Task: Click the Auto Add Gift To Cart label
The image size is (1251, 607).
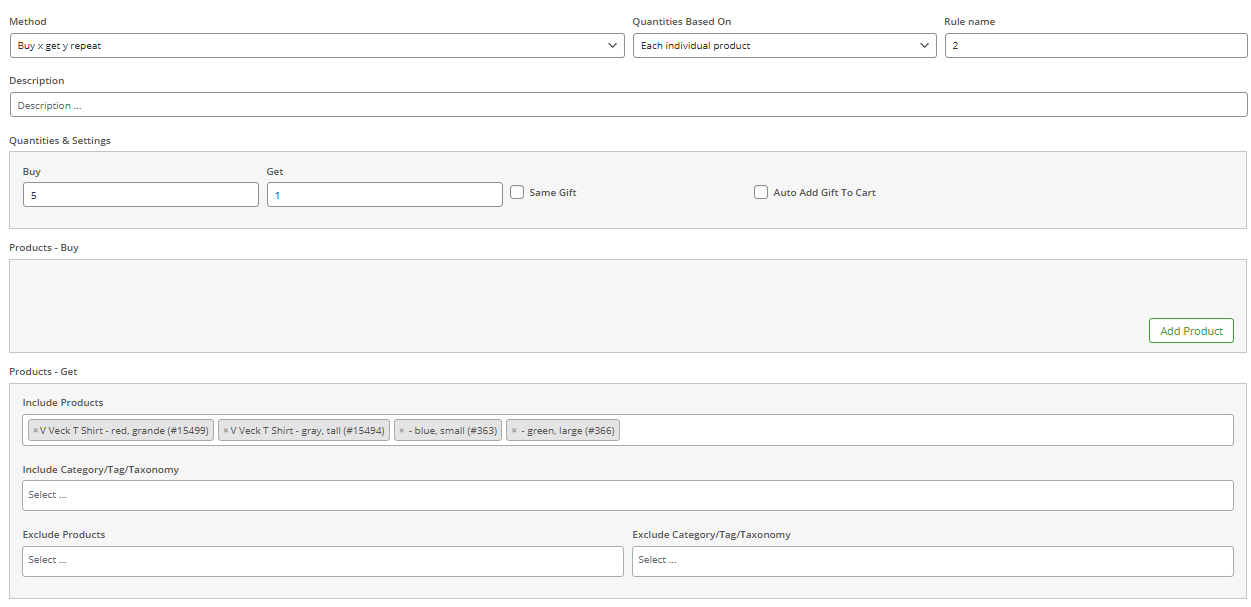Action: (x=824, y=192)
